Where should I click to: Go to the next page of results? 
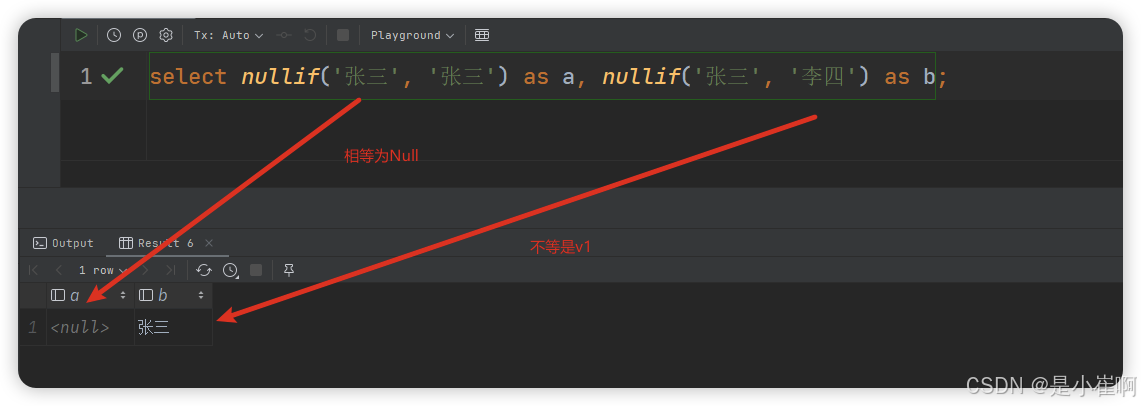click(x=145, y=270)
